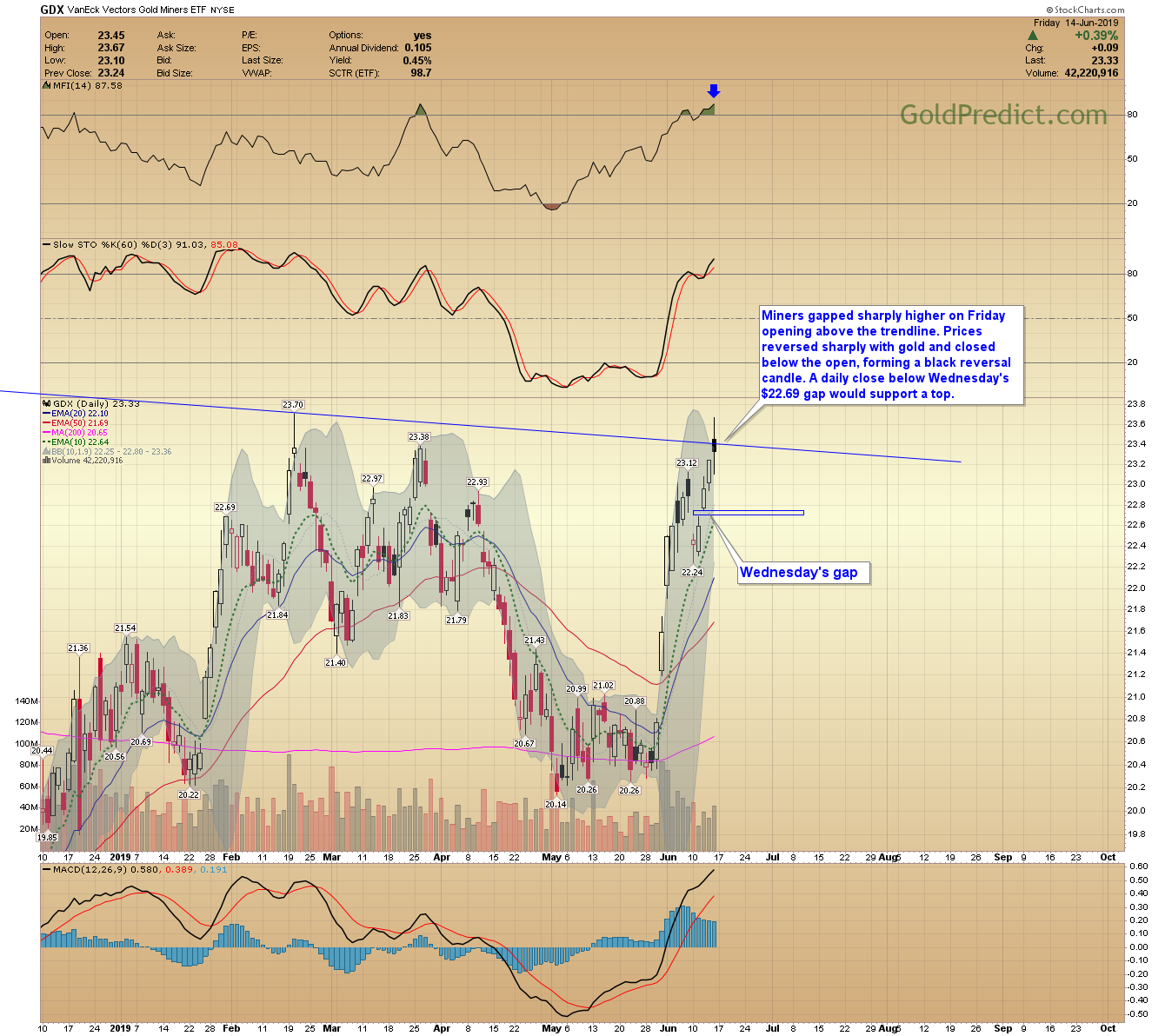Viewport: 1165px width, 1036px height.
Task: Click the green up-triangle beside +0.39%
Action: (x=1032, y=36)
